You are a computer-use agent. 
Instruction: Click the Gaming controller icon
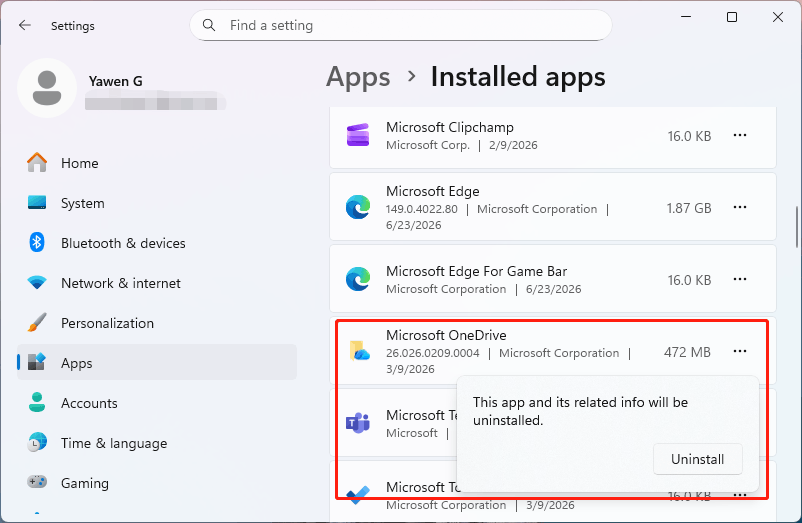tap(37, 482)
